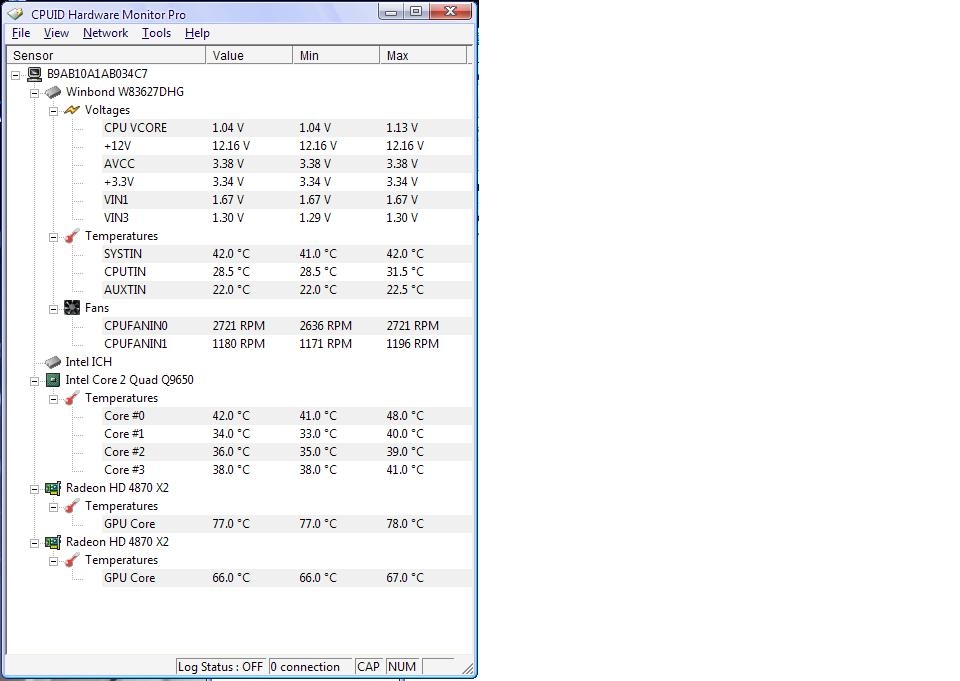The height and width of the screenshot is (681, 960).
Task: Click the CAP status indicator
Action: [369, 667]
